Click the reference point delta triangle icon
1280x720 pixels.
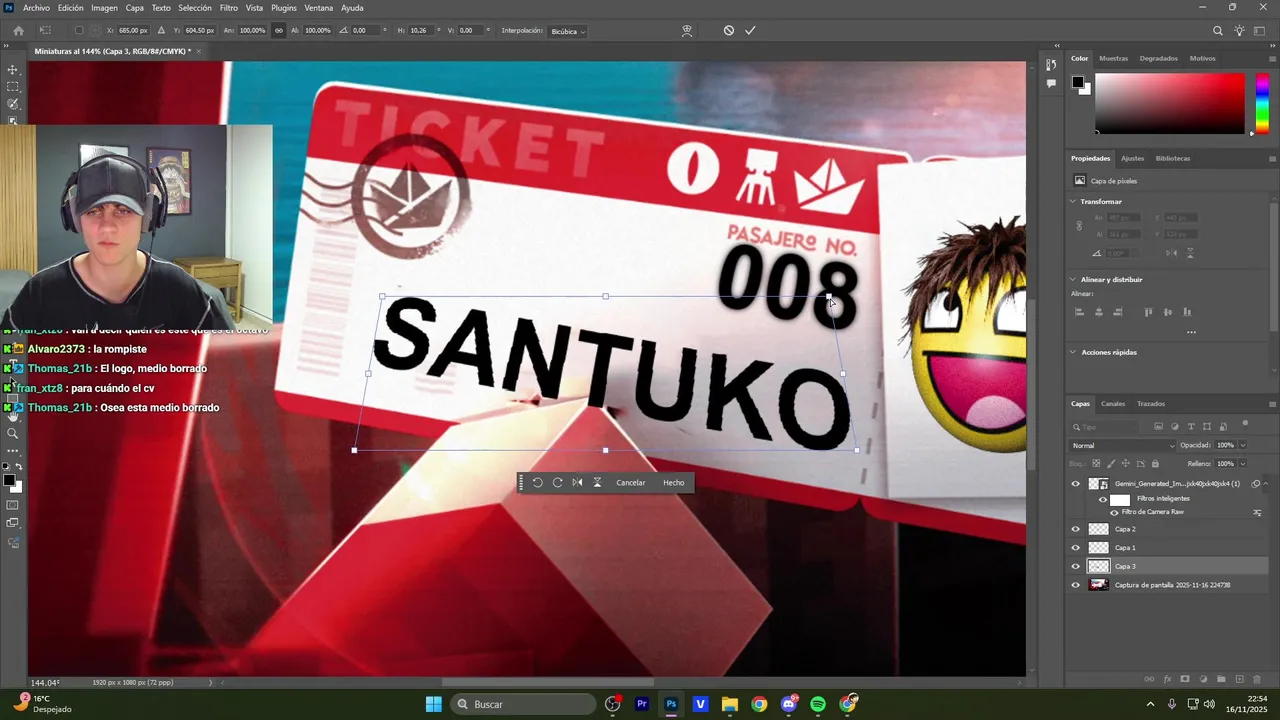[x=161, y=31]
